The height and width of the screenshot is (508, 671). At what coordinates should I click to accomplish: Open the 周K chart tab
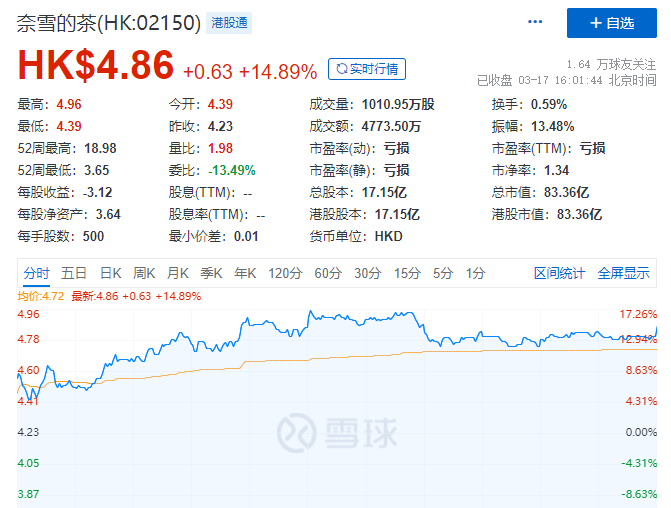(144, 273)
